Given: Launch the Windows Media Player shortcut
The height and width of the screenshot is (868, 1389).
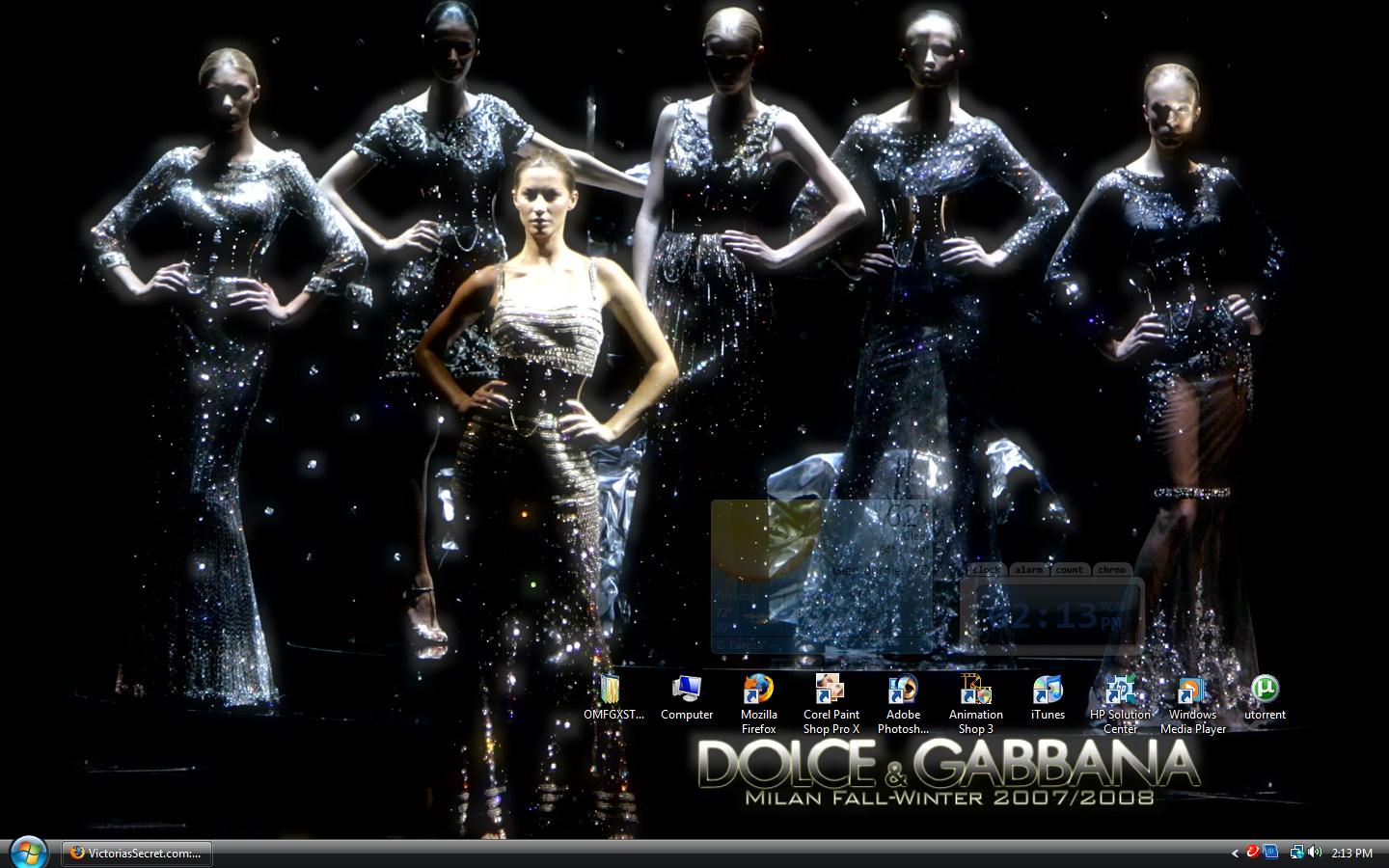Looking at the screenshot, I should (1192, 691).
